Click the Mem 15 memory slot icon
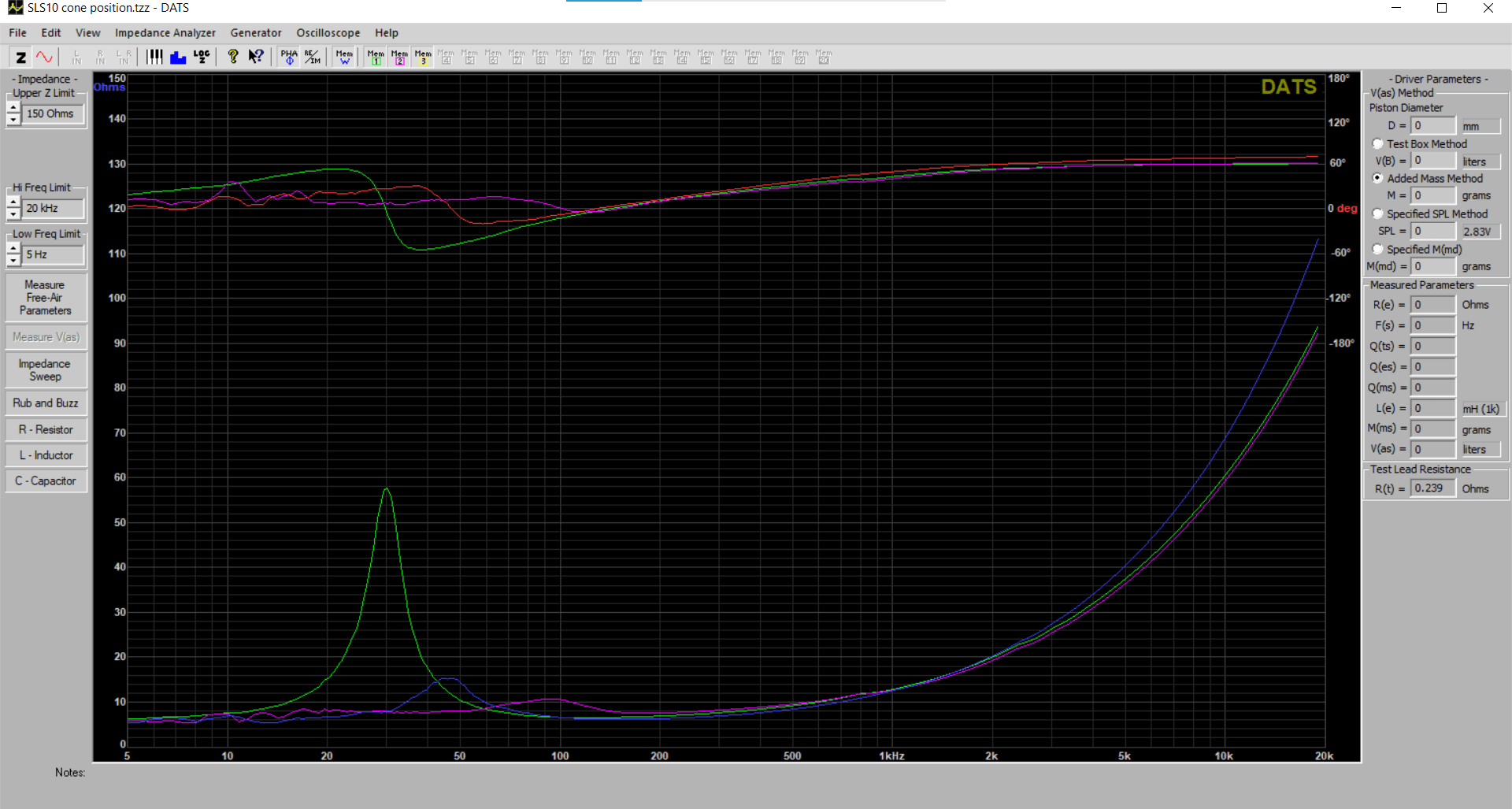 [706, 57]
